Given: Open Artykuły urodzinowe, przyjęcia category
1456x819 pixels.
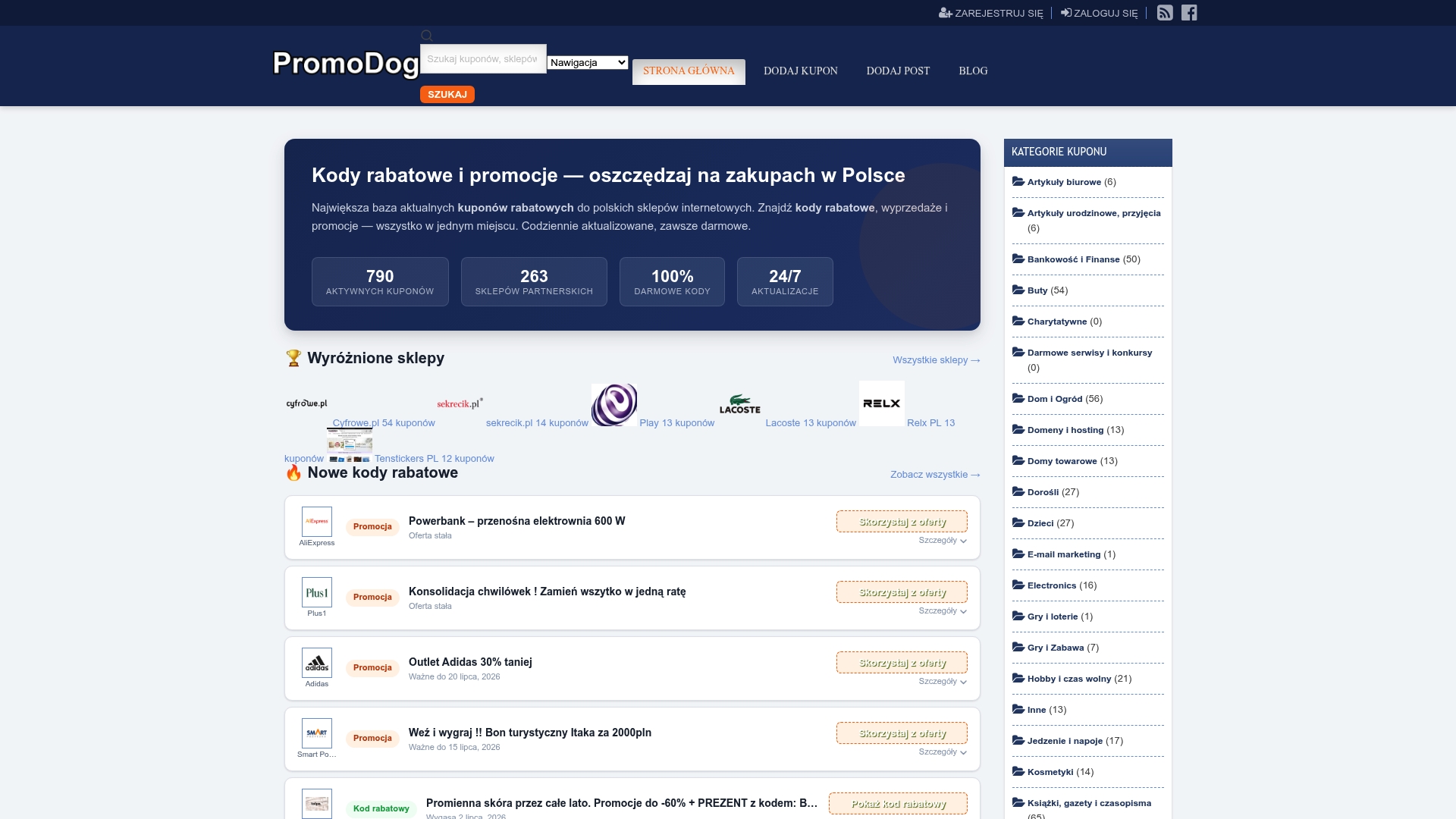Looking at the screenshot, I should point(1094,213).
